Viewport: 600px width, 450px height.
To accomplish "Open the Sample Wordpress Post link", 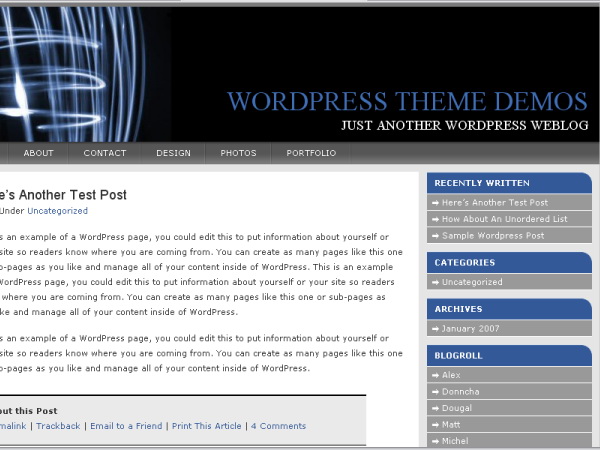I will tap(493, 235).
